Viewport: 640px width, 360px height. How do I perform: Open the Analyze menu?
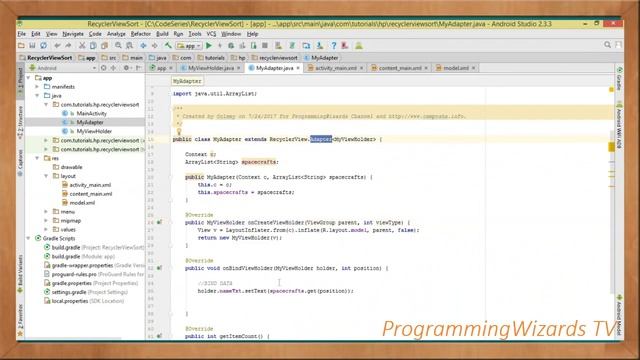(x=116, y=34)
